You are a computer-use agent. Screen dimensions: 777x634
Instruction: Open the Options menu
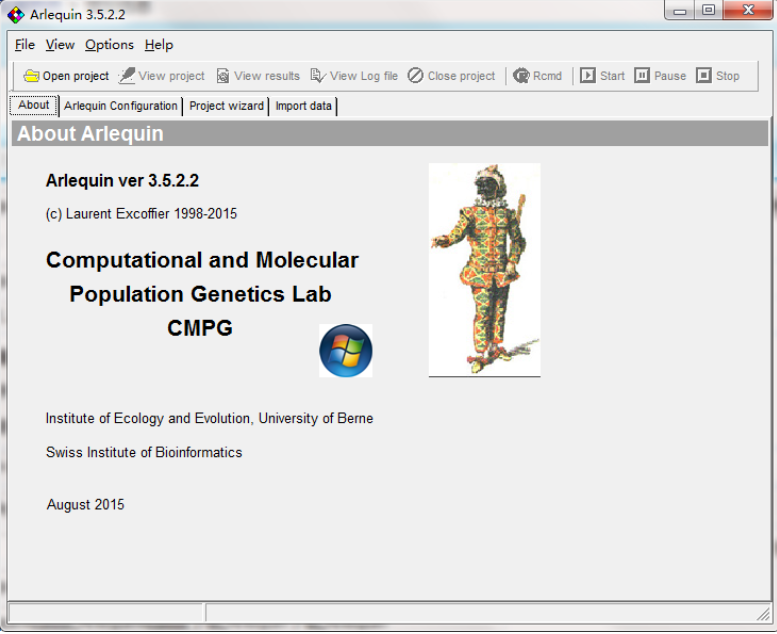(x=109, y=45)
